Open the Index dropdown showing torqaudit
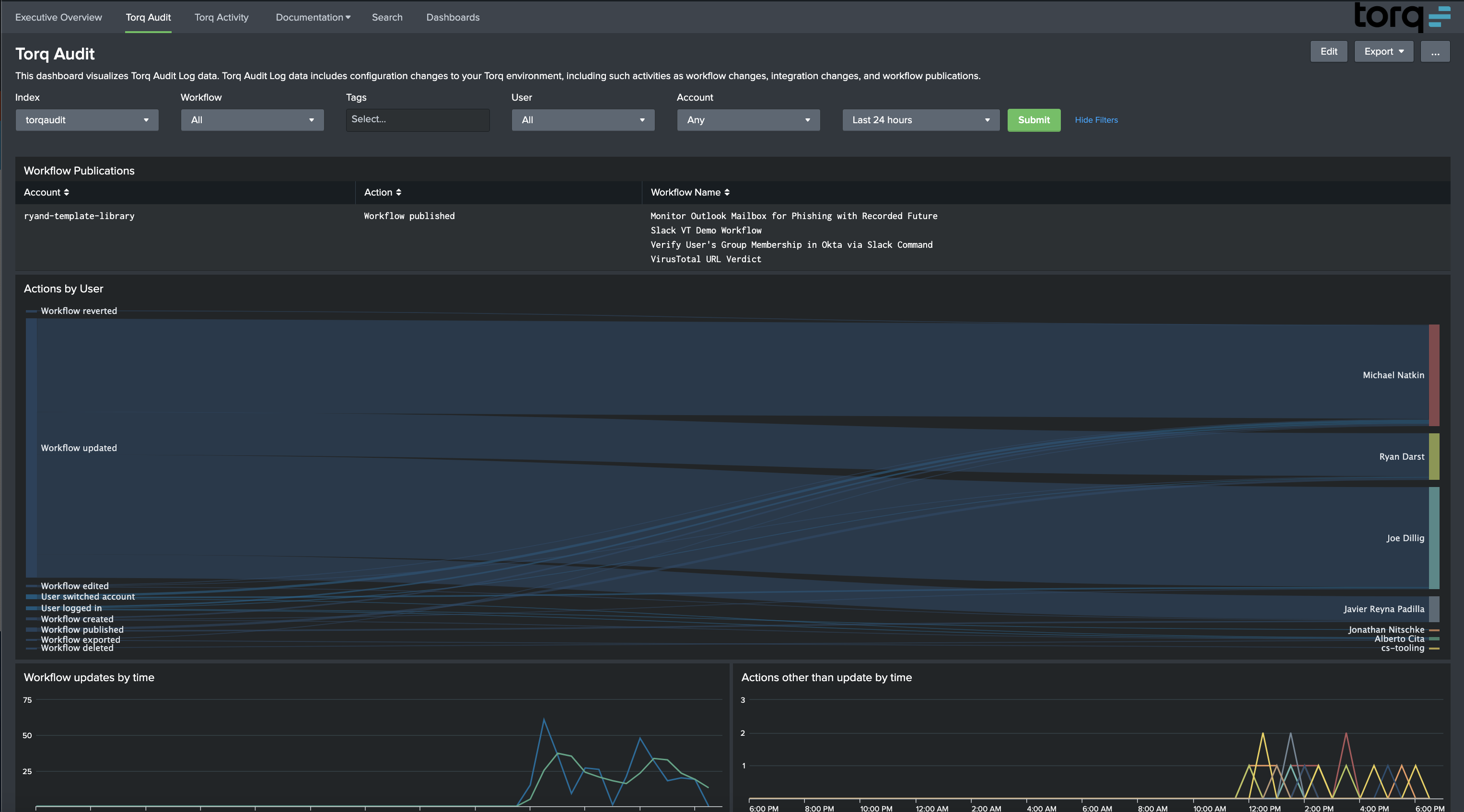 87,120
